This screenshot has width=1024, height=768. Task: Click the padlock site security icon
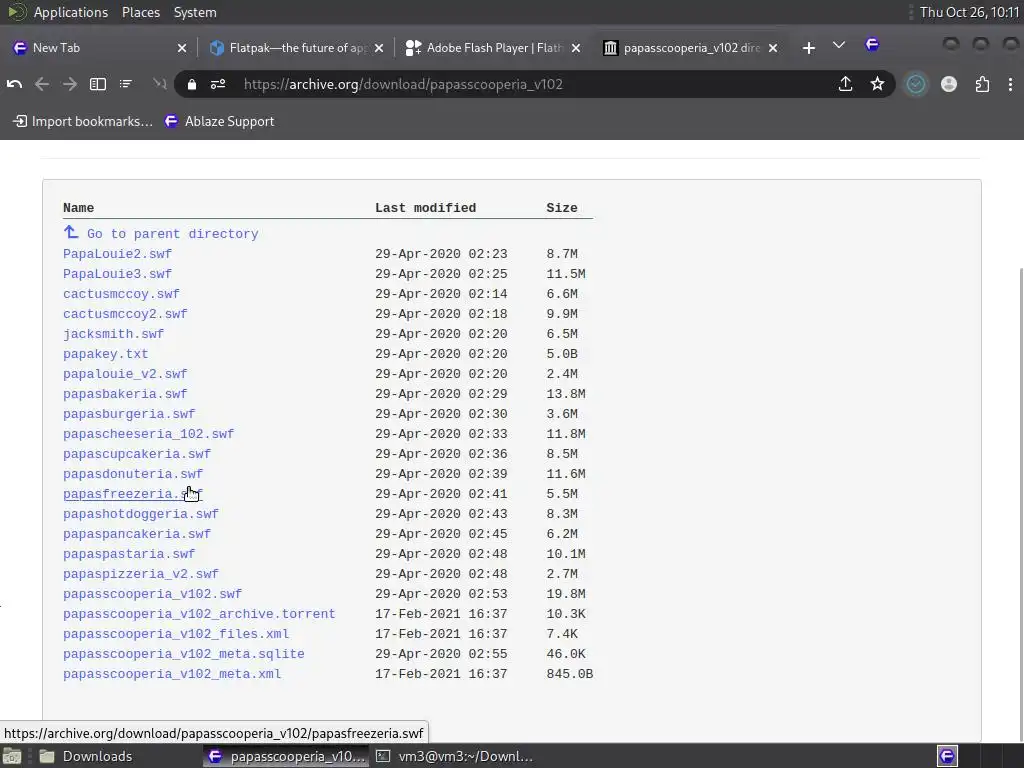coord(191,84)
